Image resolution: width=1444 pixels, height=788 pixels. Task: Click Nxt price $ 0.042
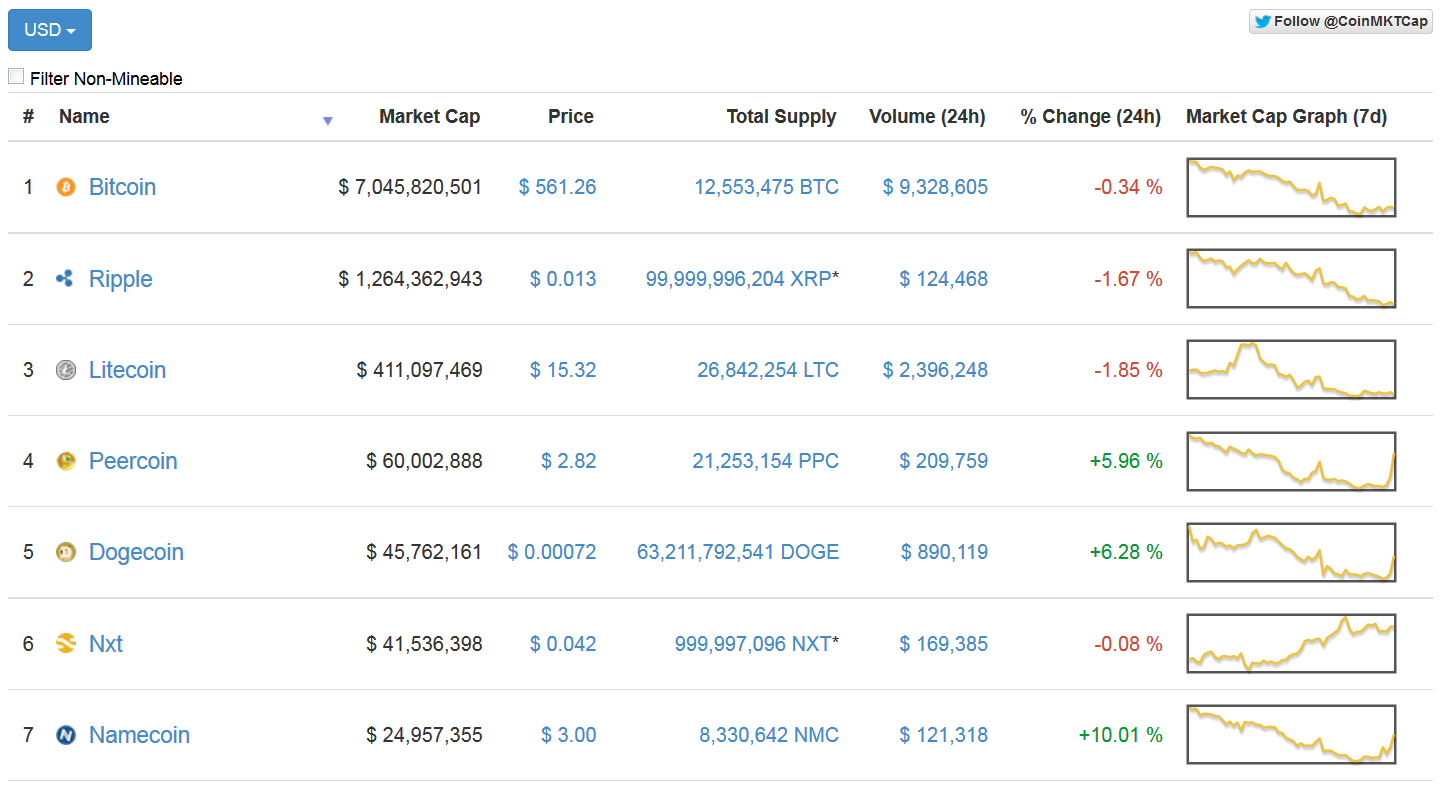click(x=563, y=643)
